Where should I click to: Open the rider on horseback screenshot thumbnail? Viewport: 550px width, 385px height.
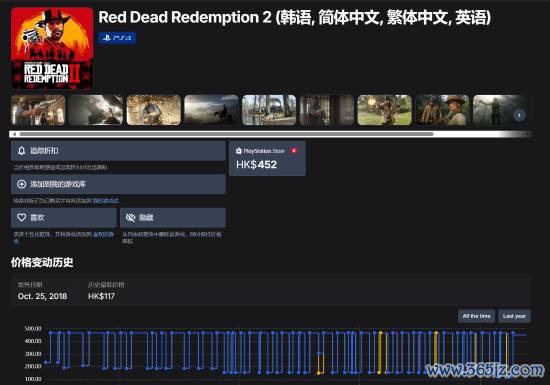pyautogui.click(x=211, y=110)
